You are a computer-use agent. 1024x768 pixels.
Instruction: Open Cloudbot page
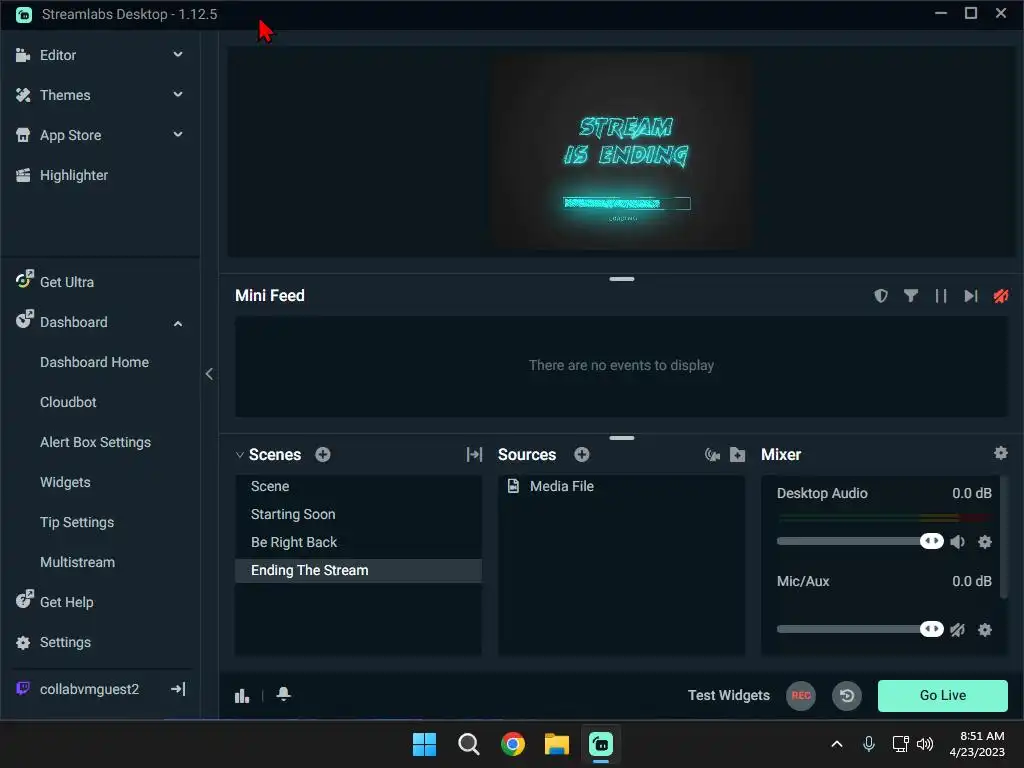click(68, 402)
